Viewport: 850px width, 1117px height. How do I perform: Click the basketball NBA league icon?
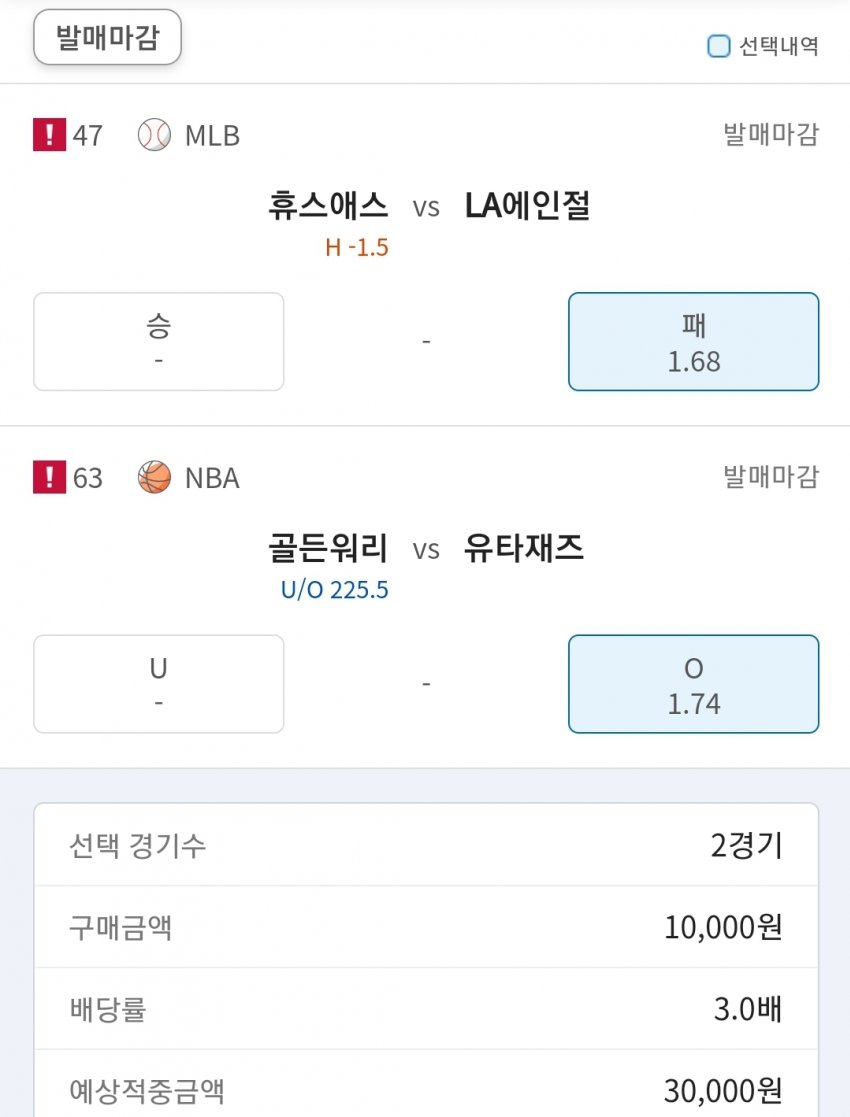click(154, 478)
